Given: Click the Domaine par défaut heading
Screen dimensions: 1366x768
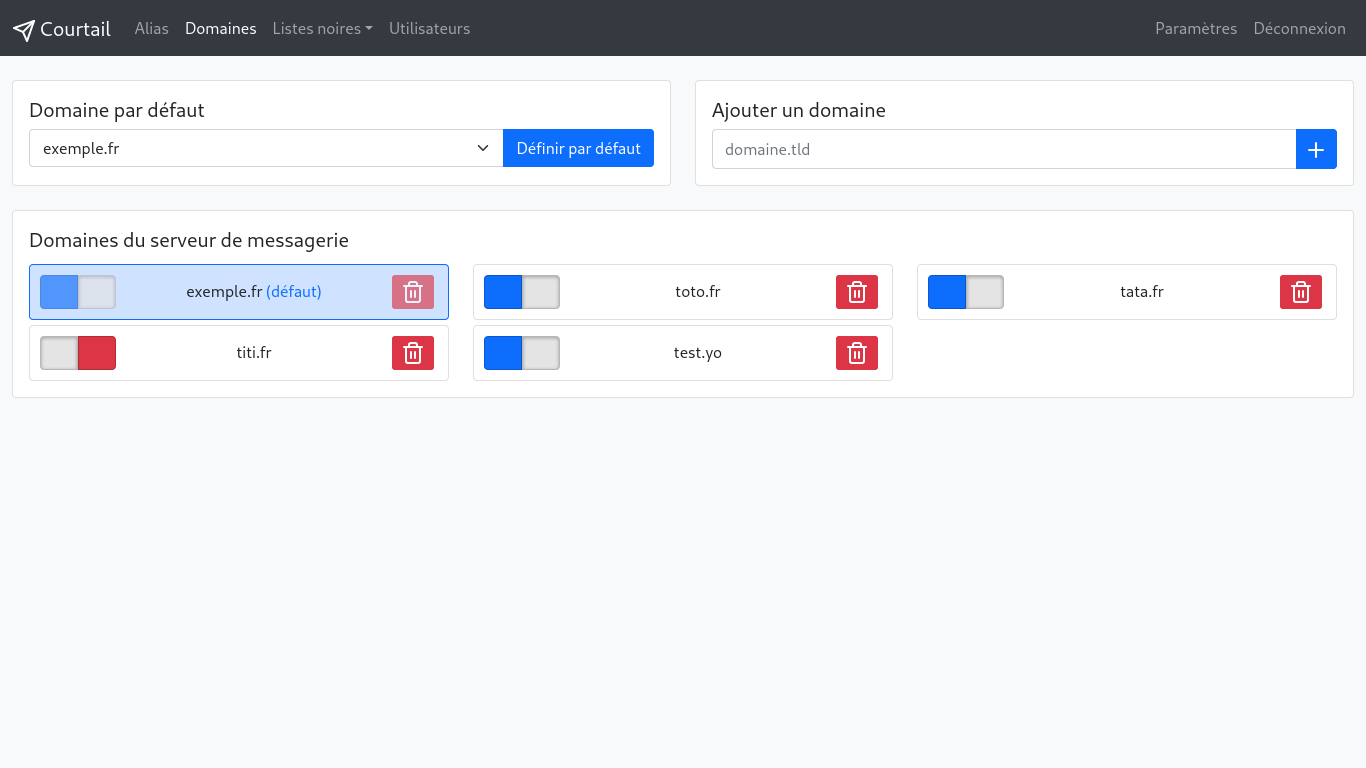Looking at the screenshot, I should [117, 110].
